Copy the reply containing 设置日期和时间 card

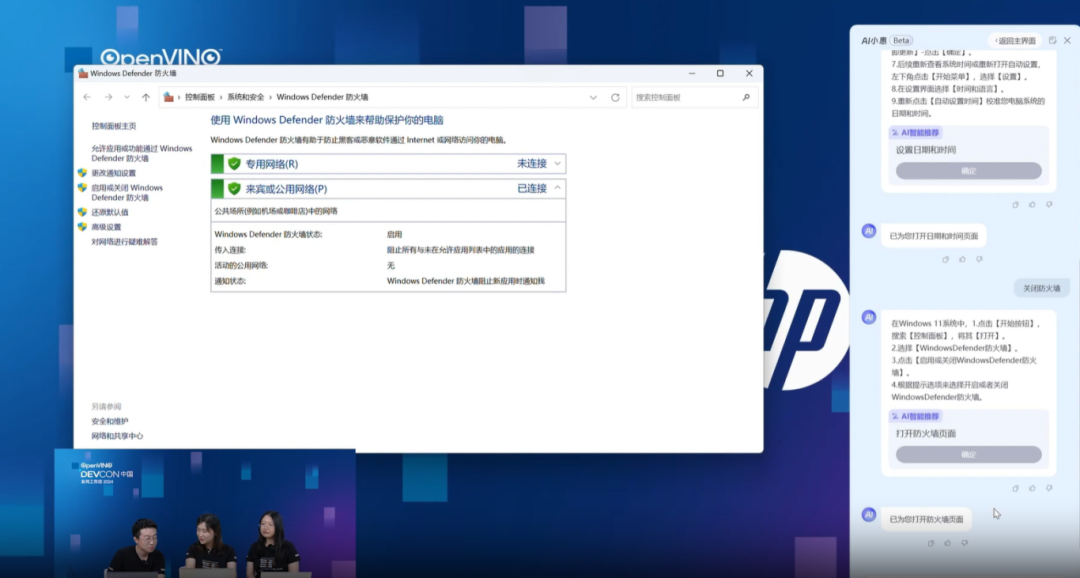coord(1015,205)
